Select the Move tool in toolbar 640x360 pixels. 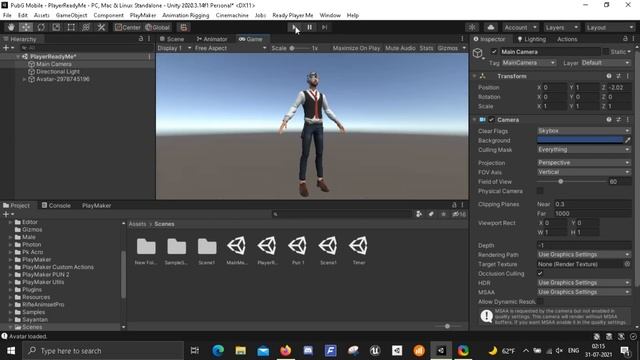coord(26,27)
